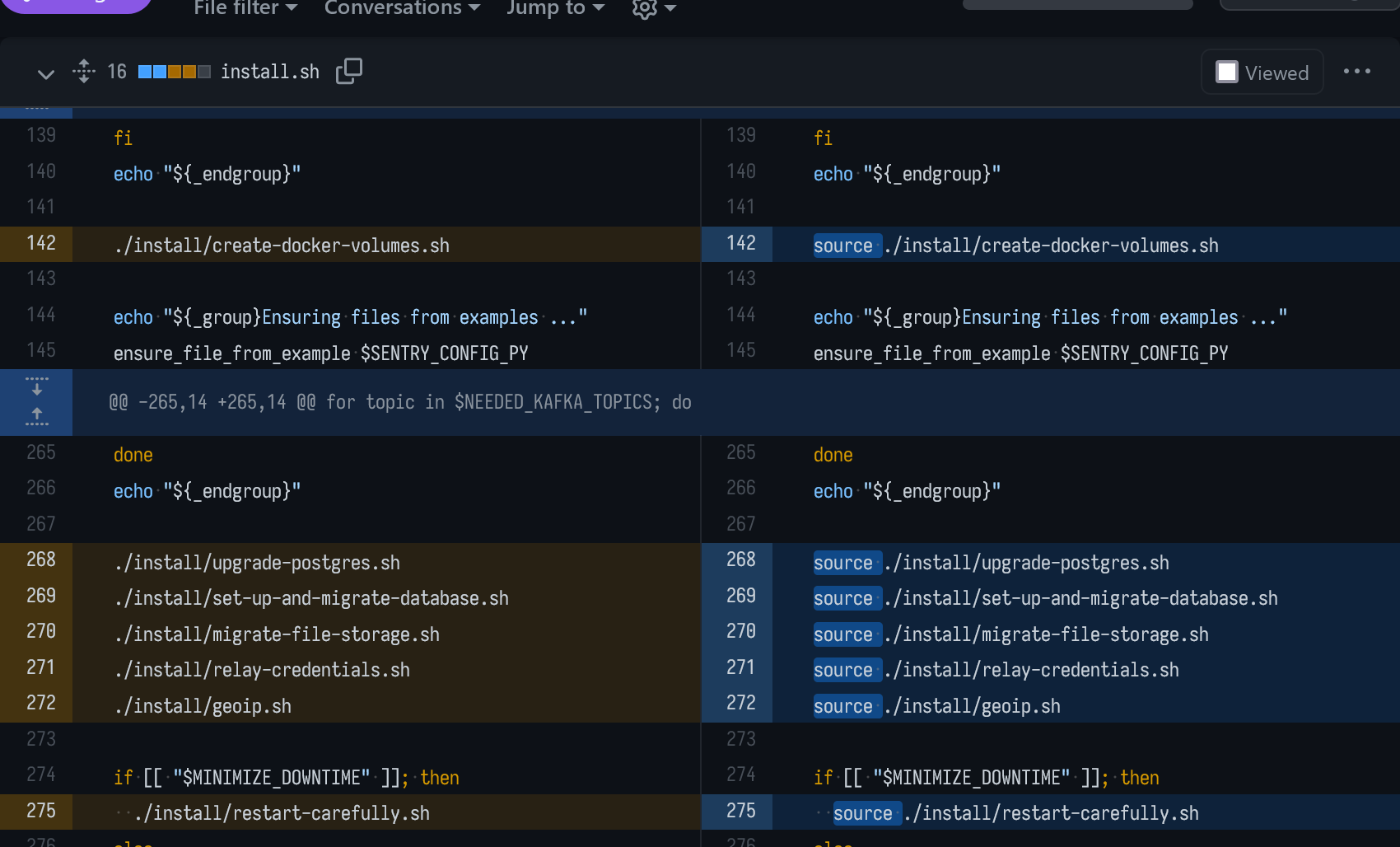
Task: Open the file options three-dot menu
Action: click(x=1357, y=72)
